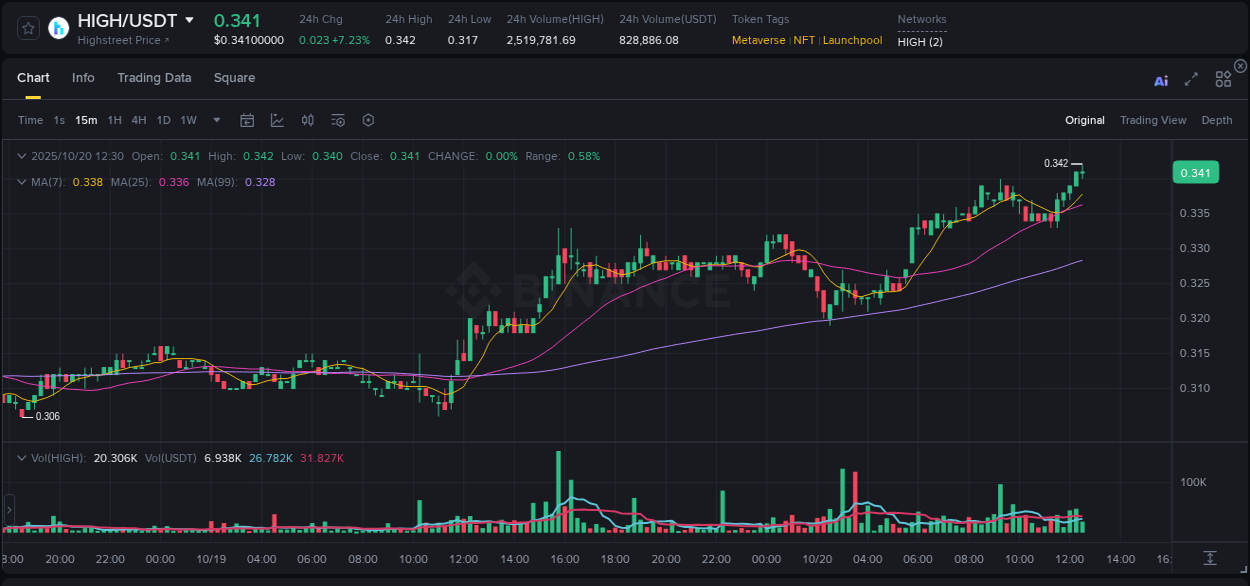Image resolution: width=1250 pixels, height=586 pixels.
Task: Select the chart style tool
Action: coord(277,120)
